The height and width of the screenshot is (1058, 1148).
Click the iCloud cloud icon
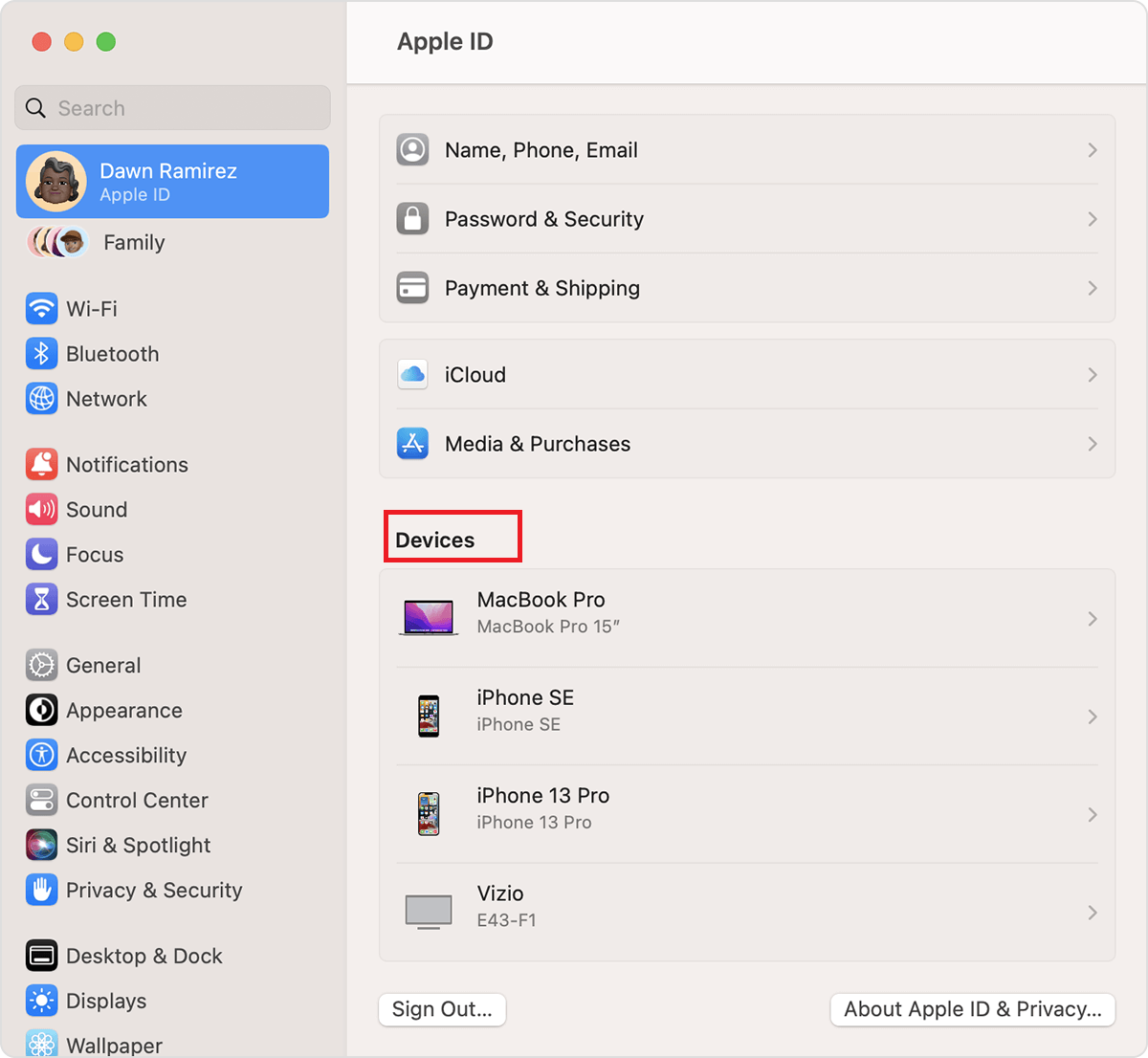click(412, 375)
